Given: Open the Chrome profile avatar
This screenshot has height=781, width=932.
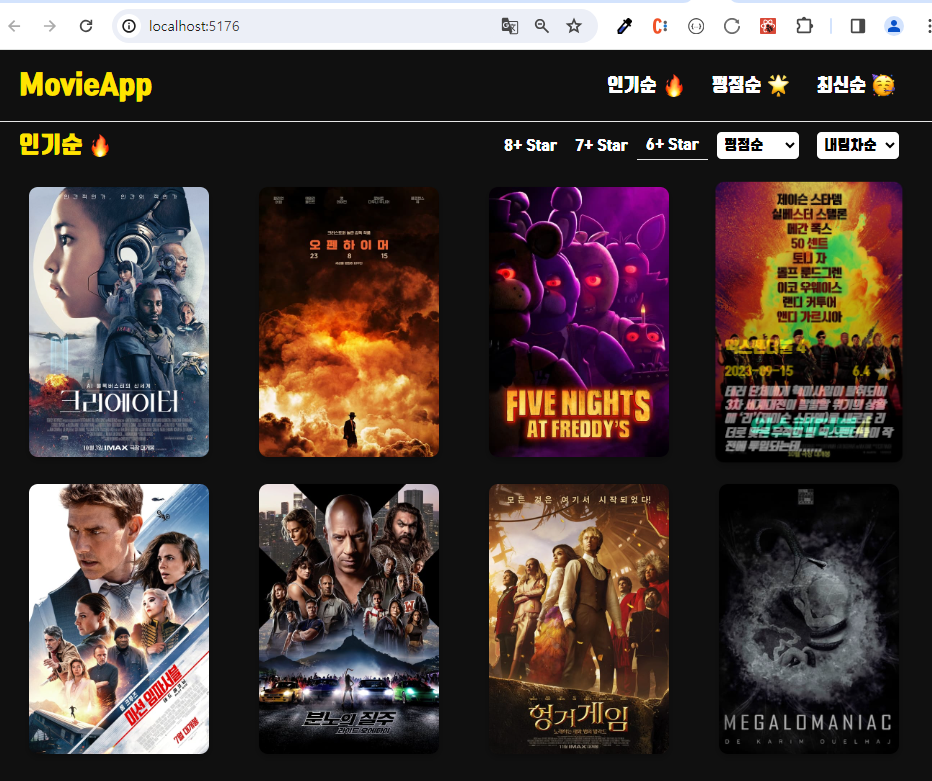Looking at the screenshot, I should (893, 26).
